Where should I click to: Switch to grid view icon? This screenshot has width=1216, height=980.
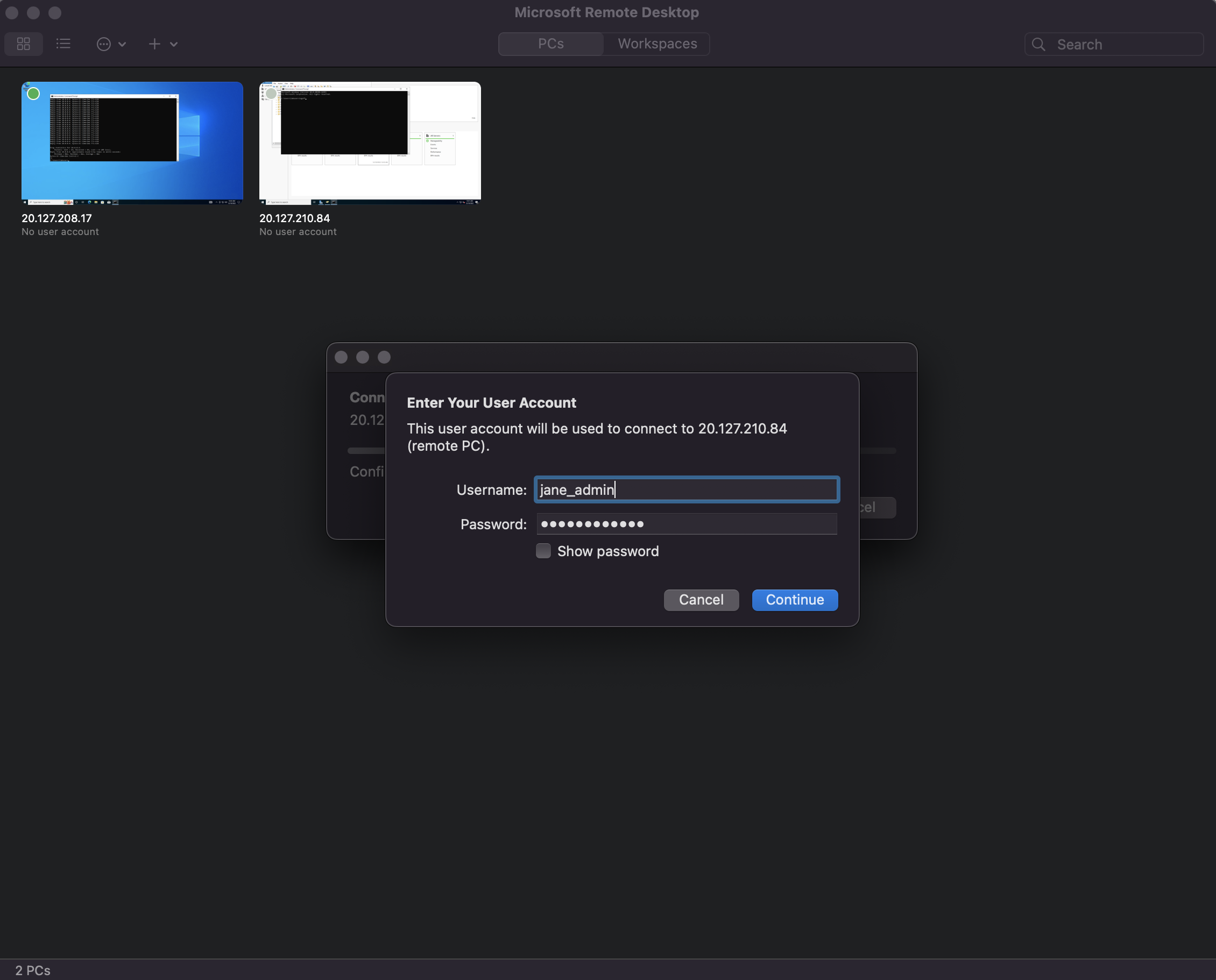click(x=24, y=44)
